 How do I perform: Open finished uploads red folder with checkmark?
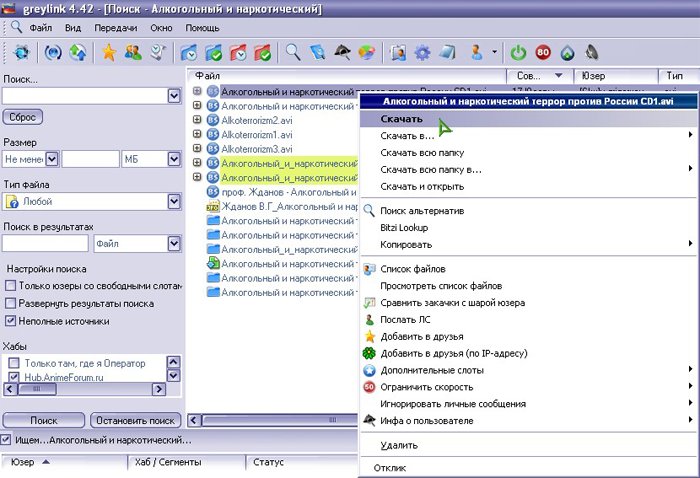coord(263,53)
